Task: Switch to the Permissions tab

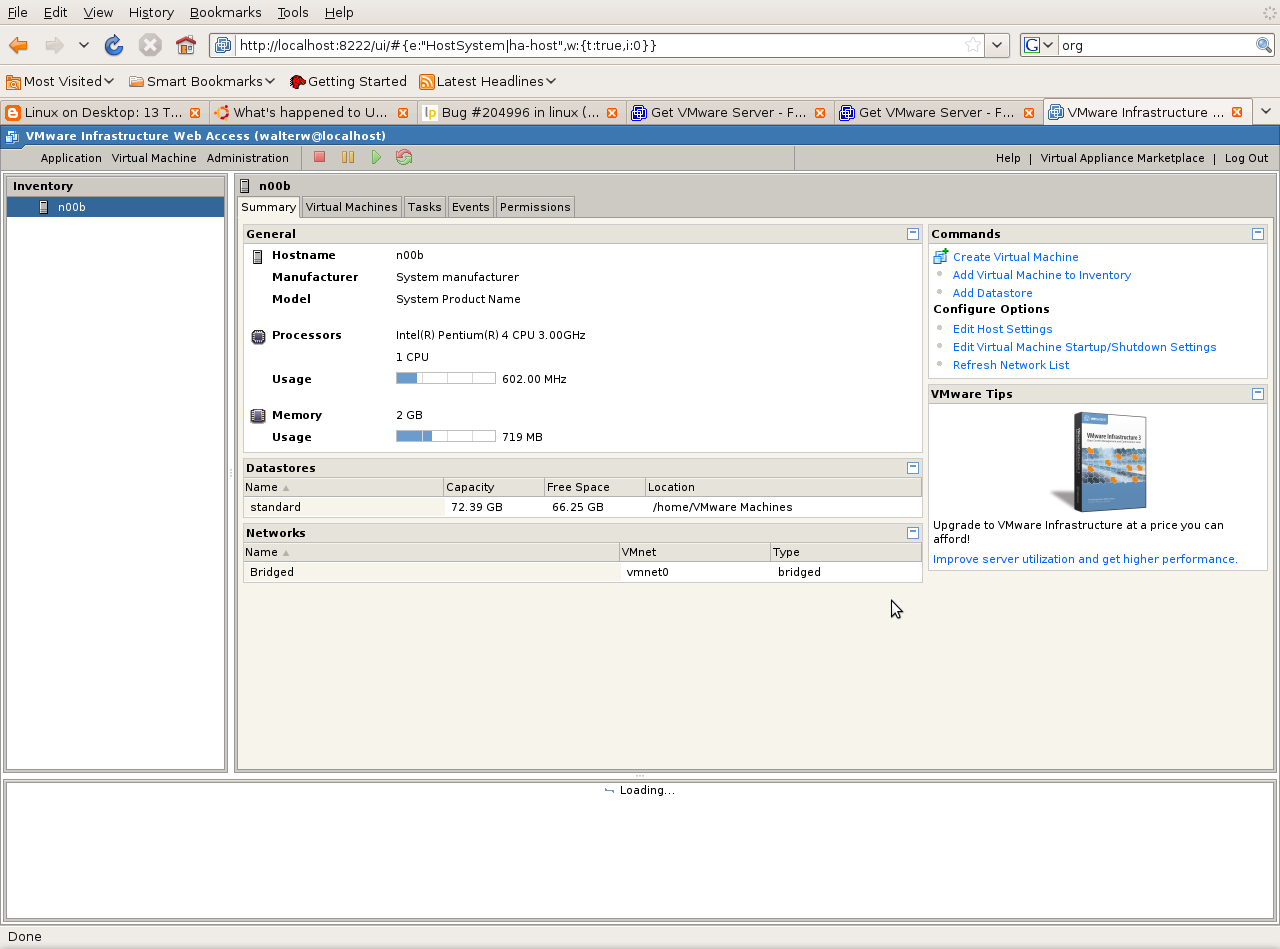Action: [x=535, y=207]
